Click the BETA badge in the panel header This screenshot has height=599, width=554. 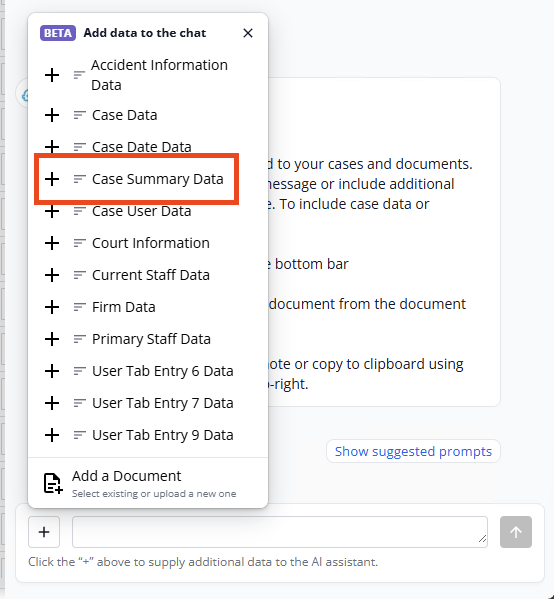coord(58,33)
